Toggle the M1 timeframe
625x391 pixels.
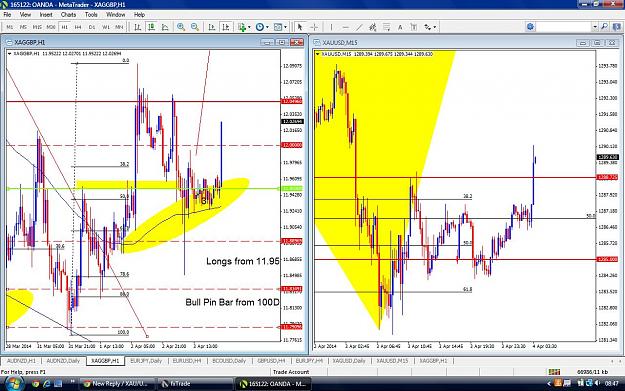click(x=10, y=27)
